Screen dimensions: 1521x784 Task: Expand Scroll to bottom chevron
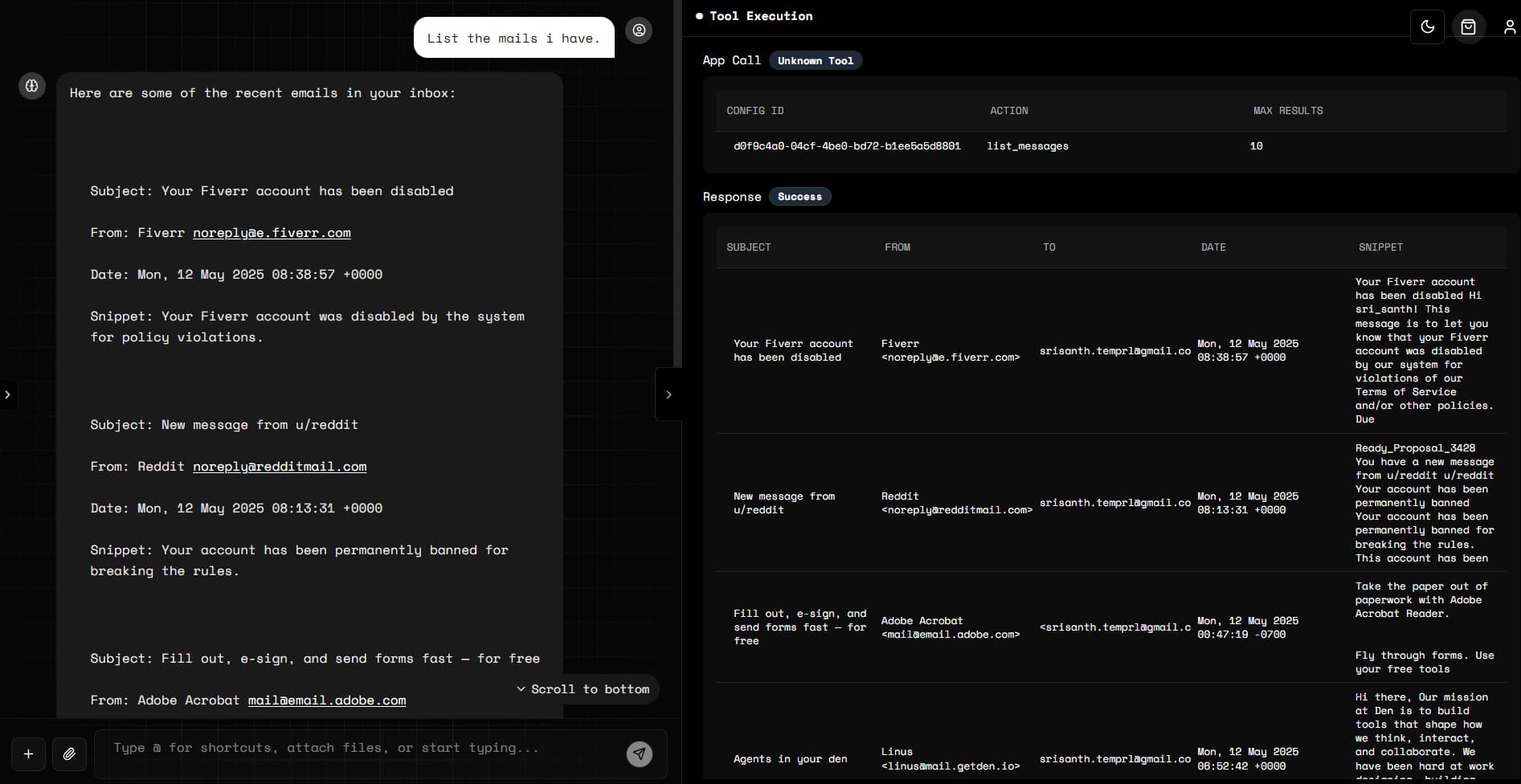click(521, 688)
